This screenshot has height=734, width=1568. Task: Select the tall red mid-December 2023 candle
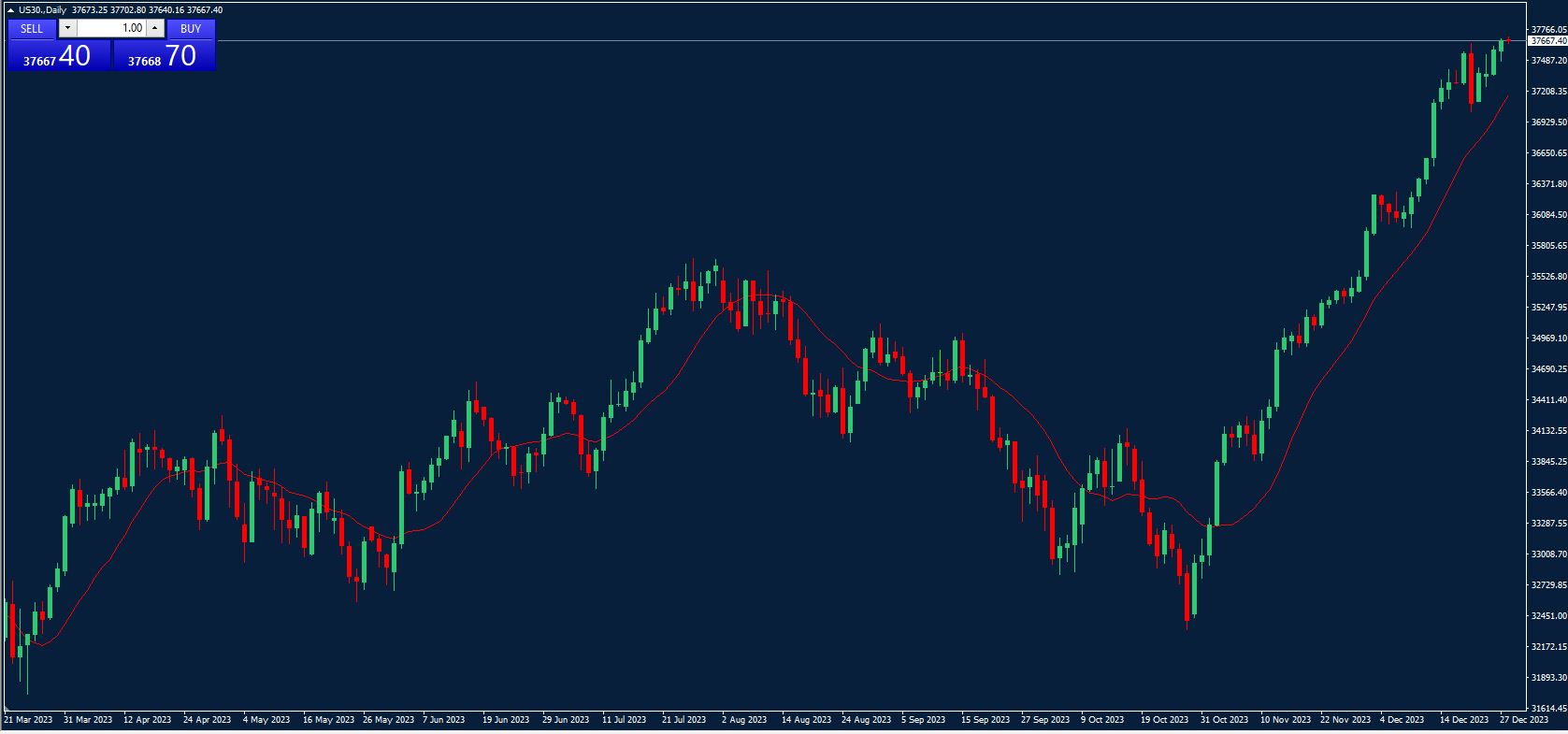[1472, 78]
